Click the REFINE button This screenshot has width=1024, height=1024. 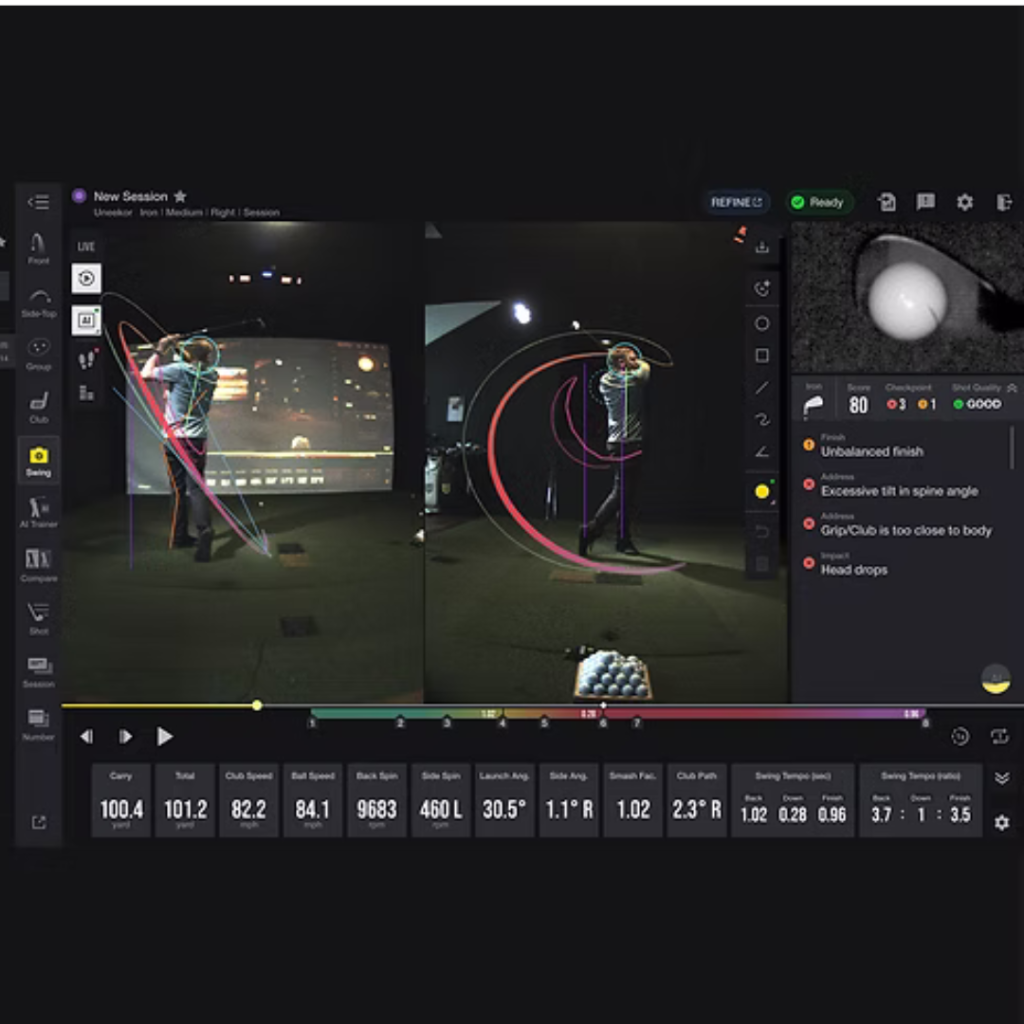coord(734,202)
